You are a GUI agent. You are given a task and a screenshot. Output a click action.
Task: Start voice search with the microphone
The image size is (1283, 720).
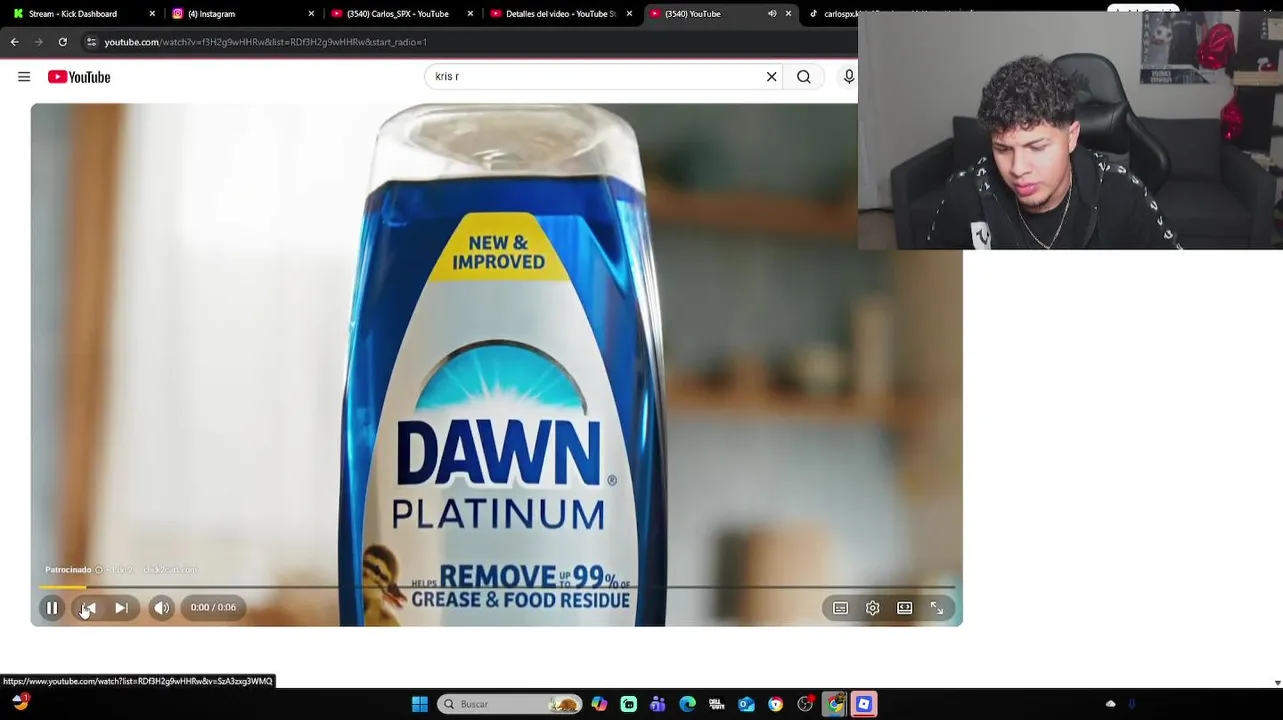(849, 77)
